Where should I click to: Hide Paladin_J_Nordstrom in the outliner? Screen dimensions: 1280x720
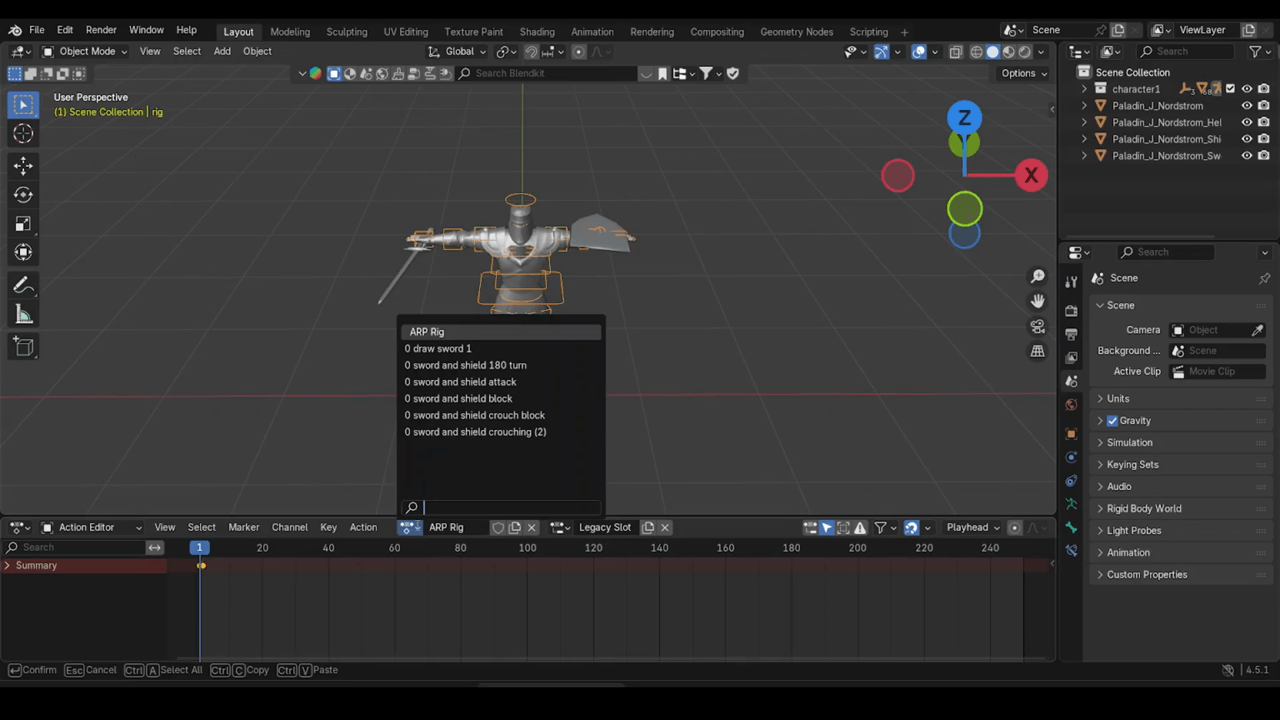pyautogui.click(x=1247, y=106)
